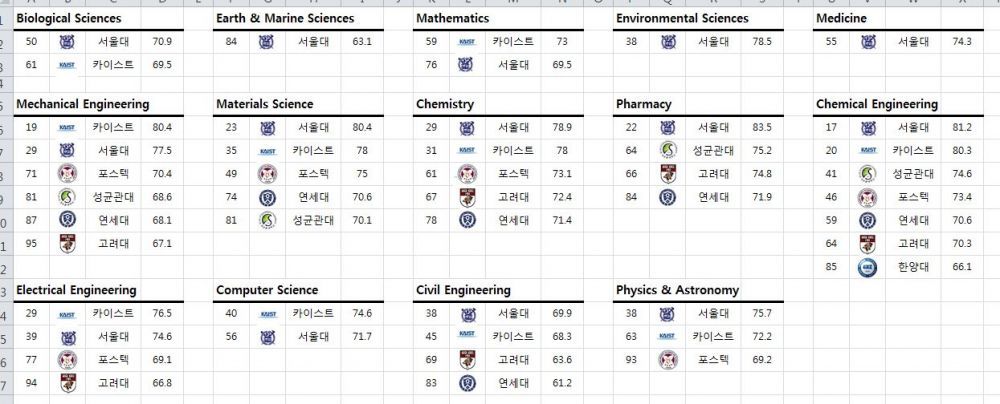
Task: Click the POSTECH logo in Physics & Astronomy
Action: (x=667, y=359)
